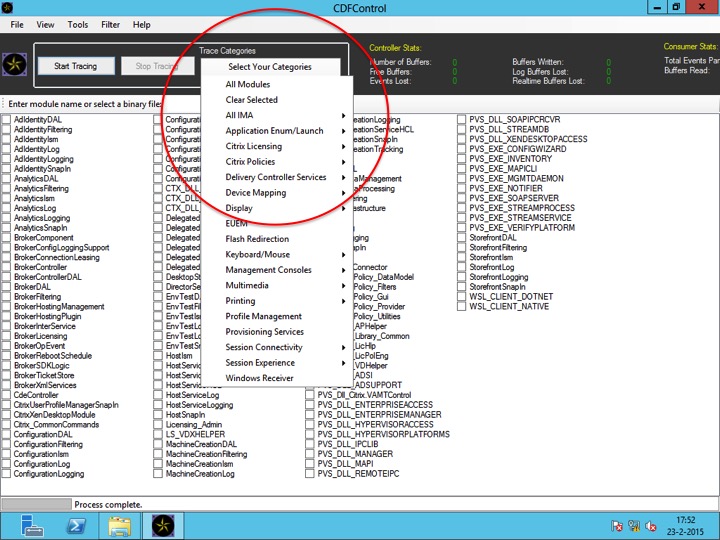Image resolution: width=720 pixels, height=540 pixels.
Task: Expand the Session Connectivity submenu
Action: tap(277, 347)
